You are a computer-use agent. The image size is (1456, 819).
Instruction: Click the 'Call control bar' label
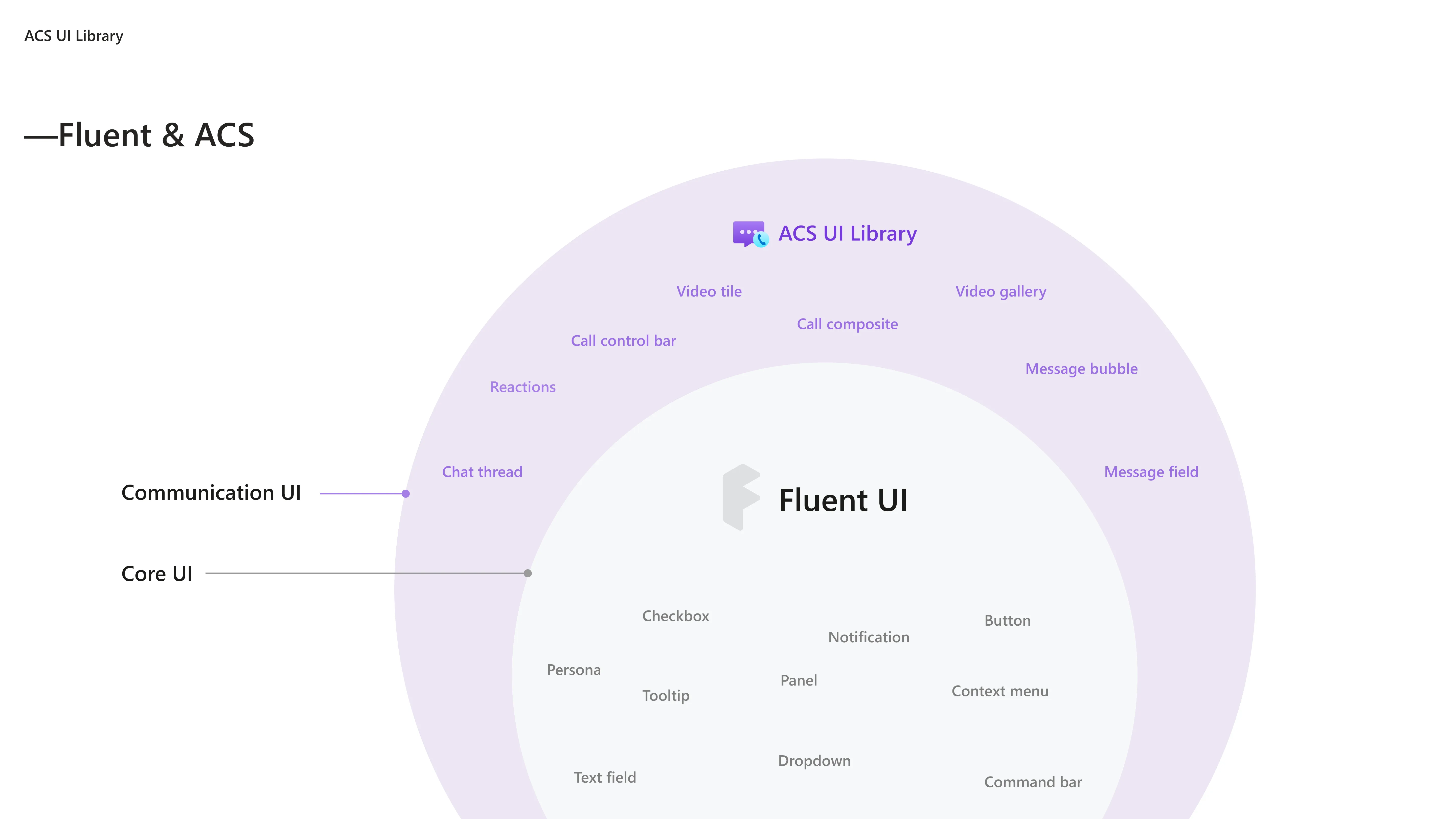pyautogui.click(x=623, y=340)
